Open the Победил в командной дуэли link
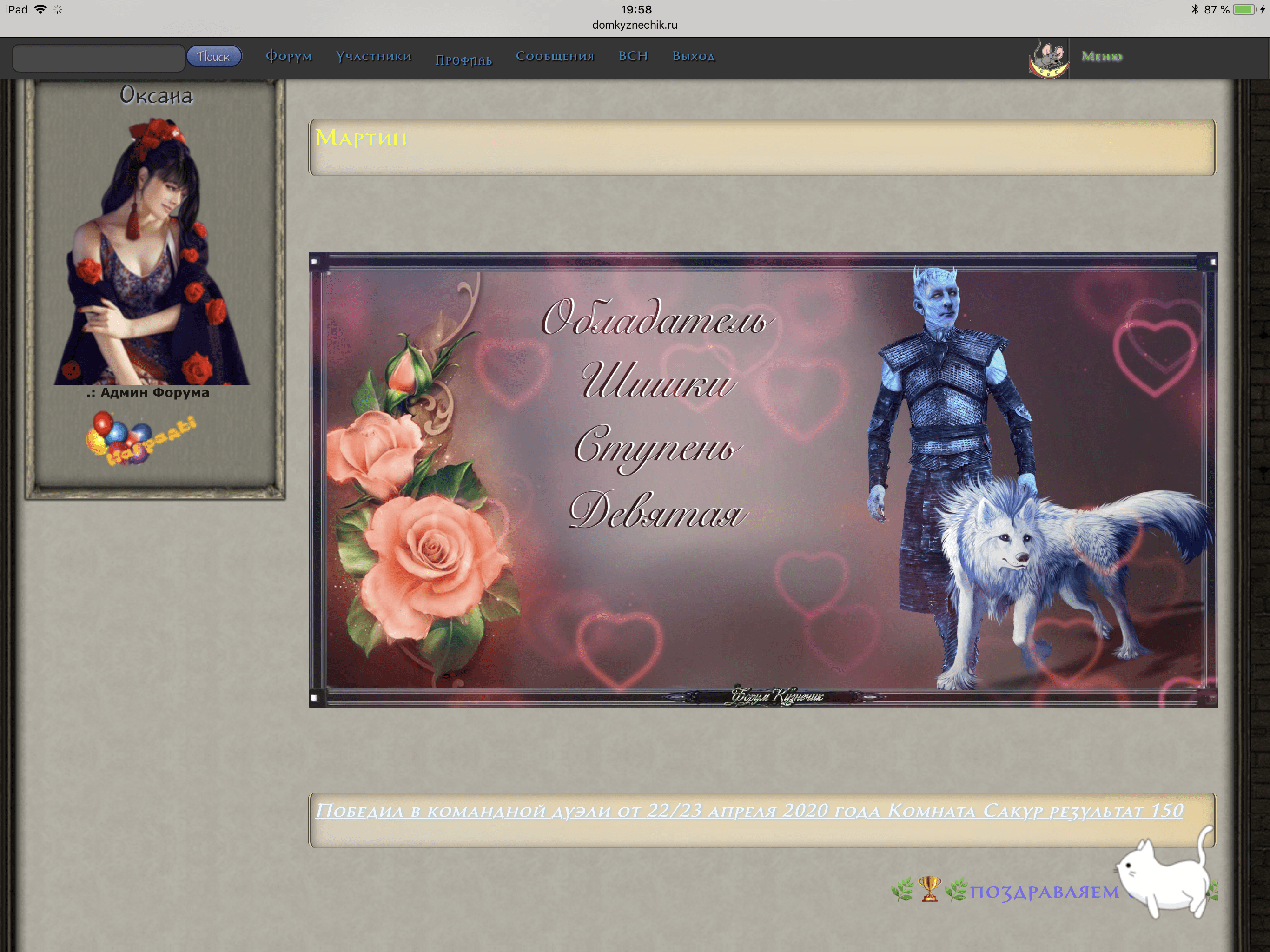The width and height of the screenshot is (1270, 952). [749, 810]
